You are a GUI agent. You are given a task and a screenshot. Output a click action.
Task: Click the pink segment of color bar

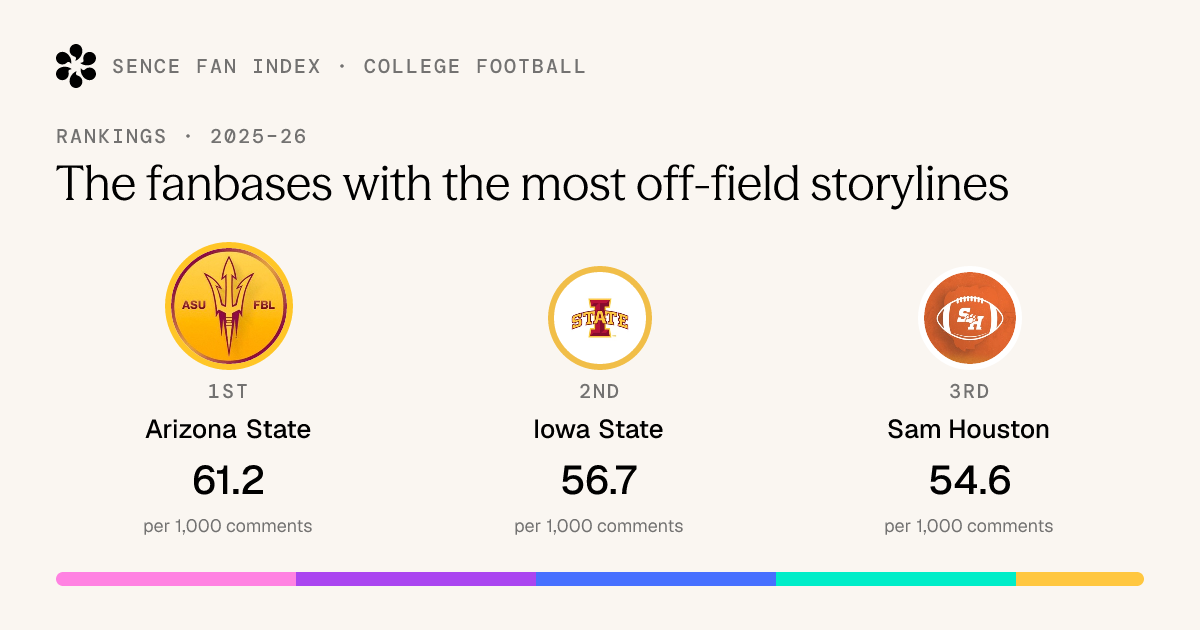[x=176, y=579]
